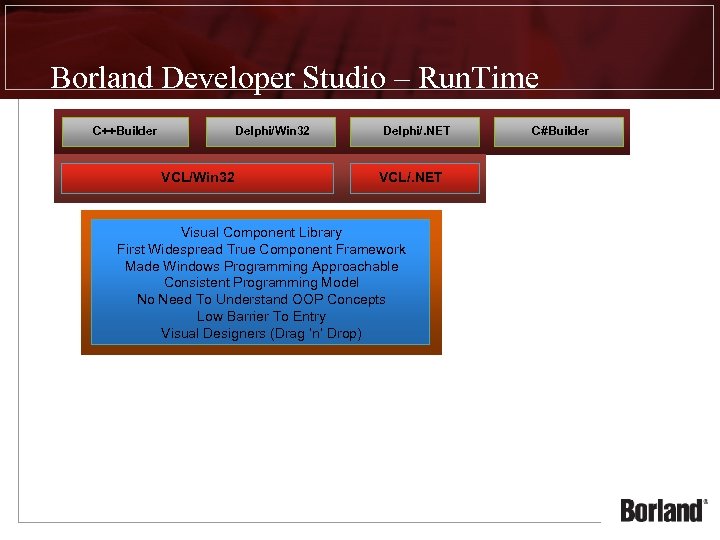Click the slide title 'Borland Developer Studio – RunTime'
Image resolution: width=720 pixels, height=540 pixels.
pyautogui.click(x=294, y=78)
